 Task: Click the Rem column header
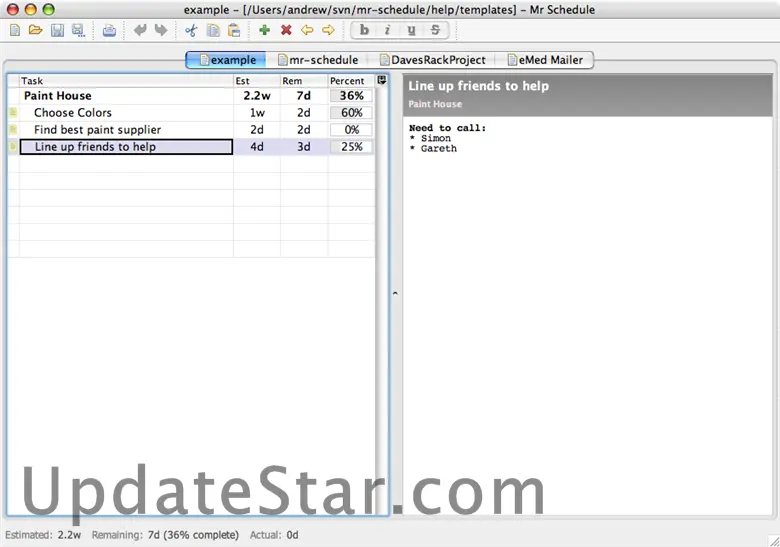304,81
